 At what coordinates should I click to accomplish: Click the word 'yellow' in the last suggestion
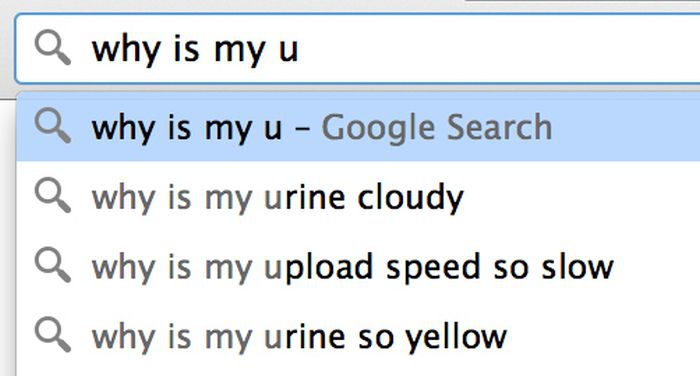coord(456,337)
